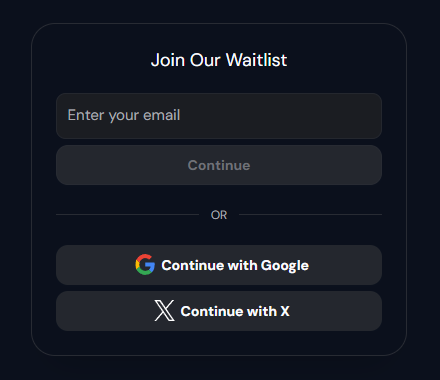The width and height of the screenshot is (440, 380).
Task: Click the grey 'Continue' text label
Action: click(x=219, y=165)
